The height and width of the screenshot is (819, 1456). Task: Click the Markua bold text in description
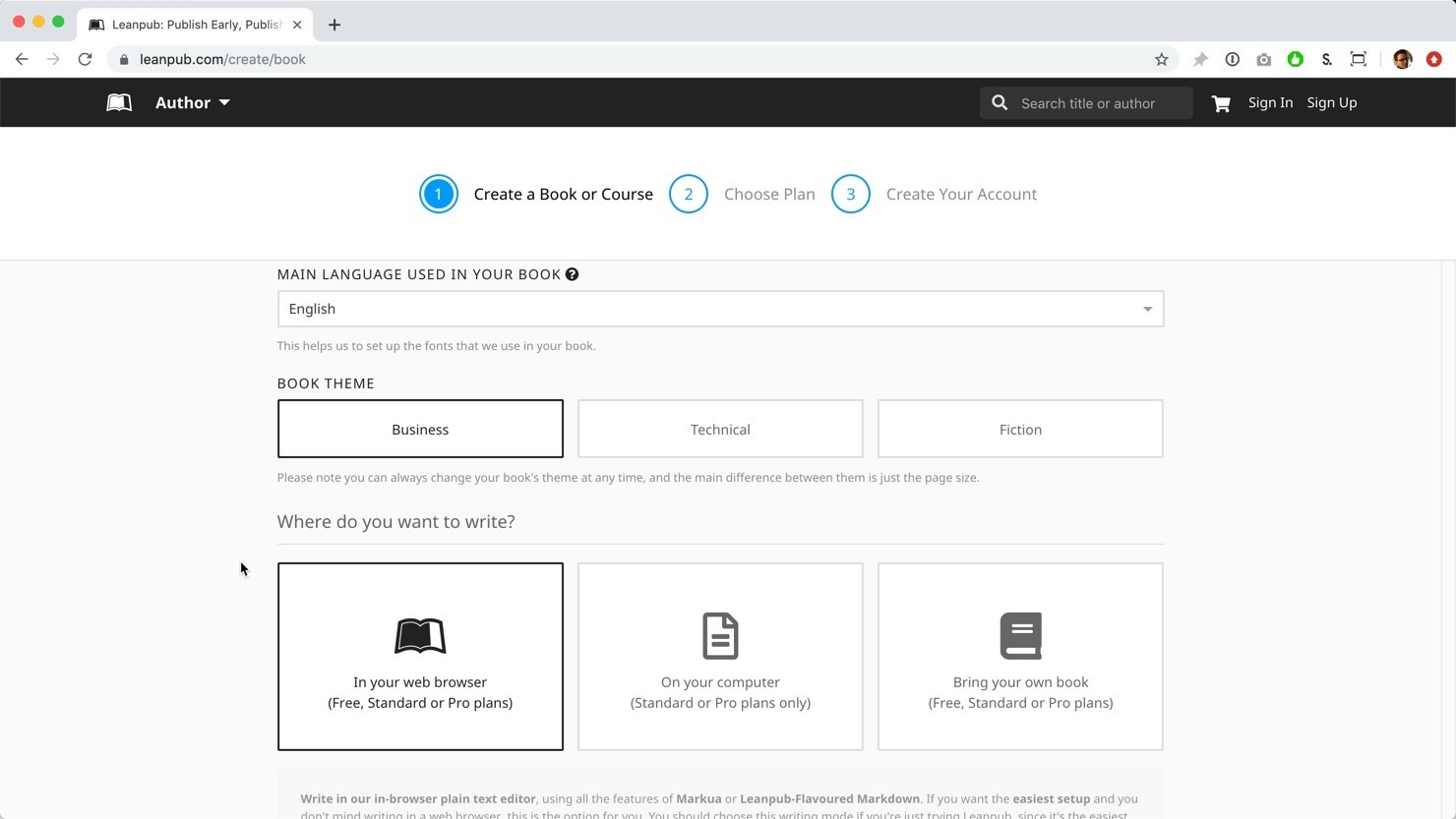(698, 798)
